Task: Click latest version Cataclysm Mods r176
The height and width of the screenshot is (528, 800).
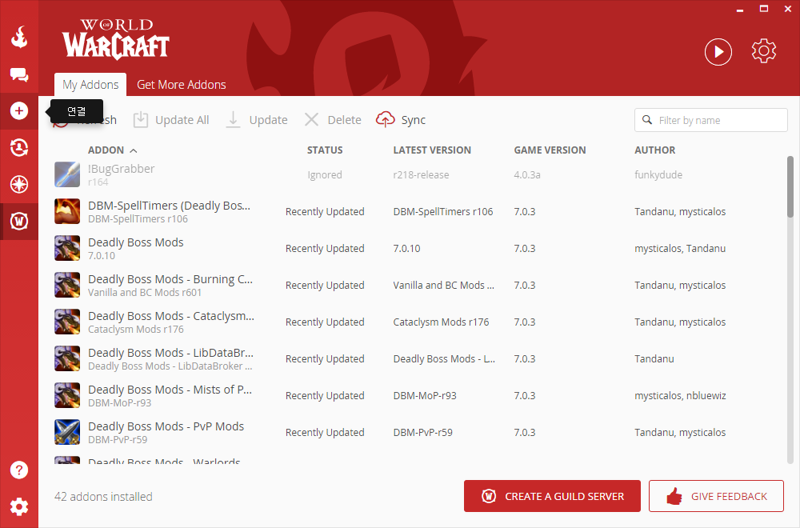Action: [x=441, y=322]
